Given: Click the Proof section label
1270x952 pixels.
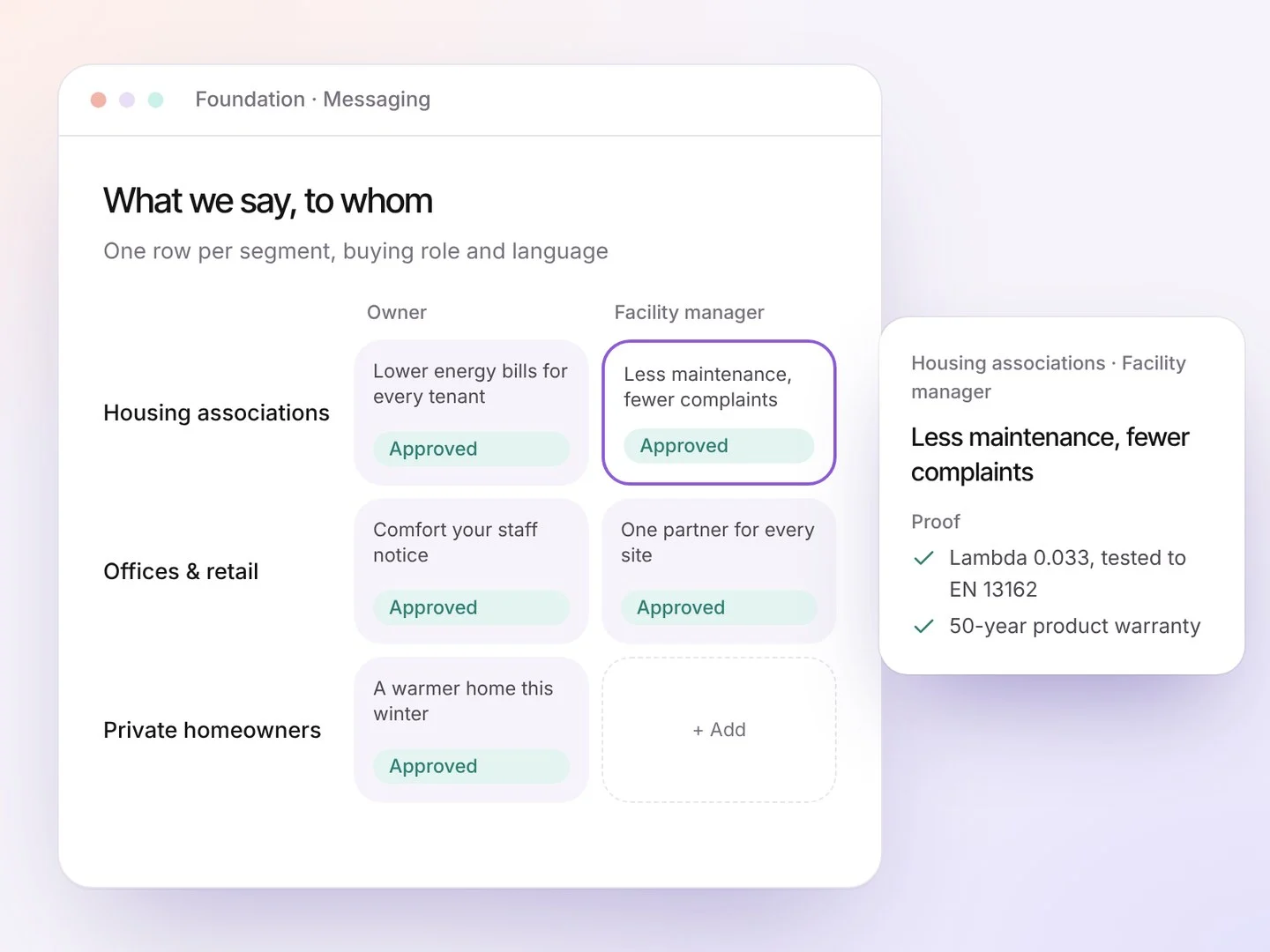Looking at the screenshot, I should click(x=936, y=522).
